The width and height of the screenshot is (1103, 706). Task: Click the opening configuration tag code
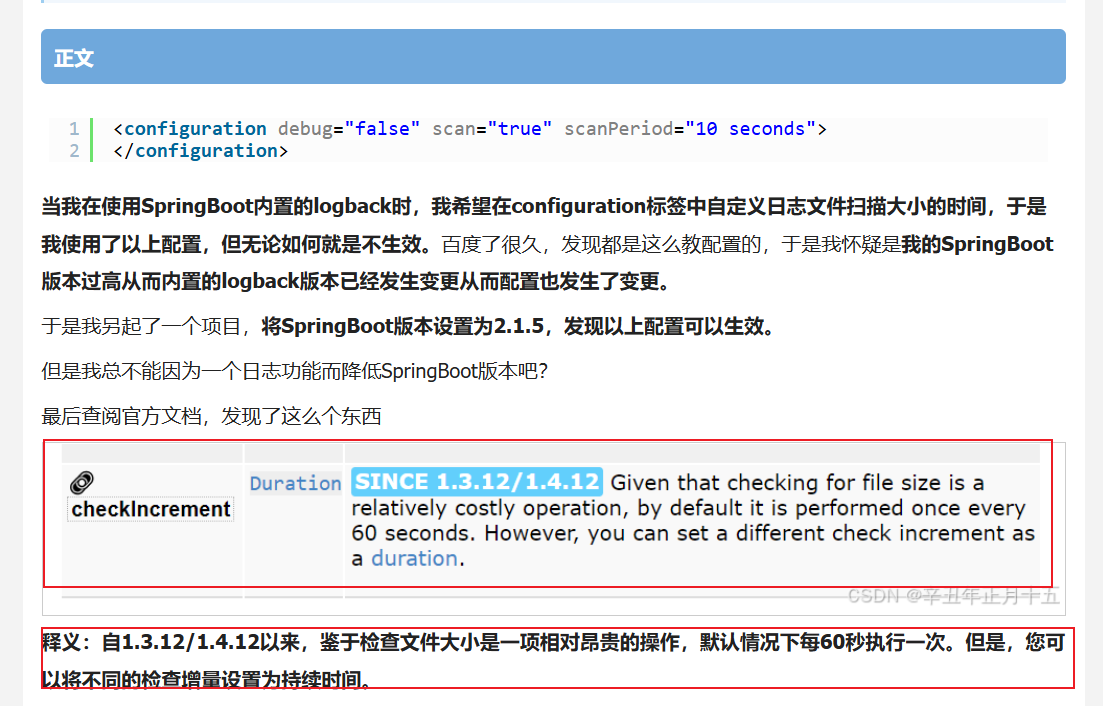point(470,129)
